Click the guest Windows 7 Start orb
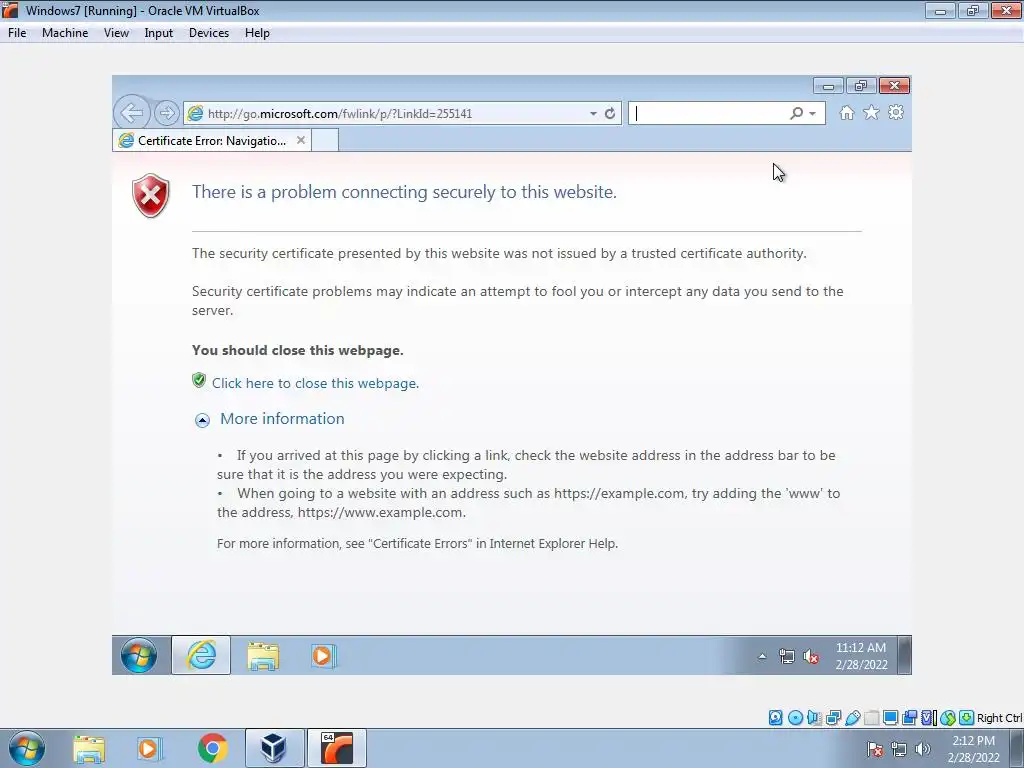This screenshot has width=1024, height=768. point(138,655)
